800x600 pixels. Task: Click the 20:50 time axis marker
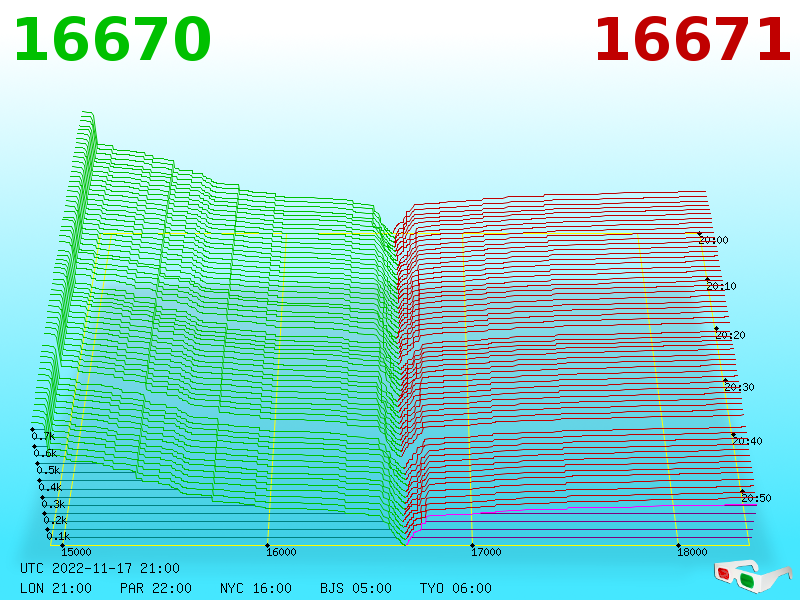[x=756, y=498]
